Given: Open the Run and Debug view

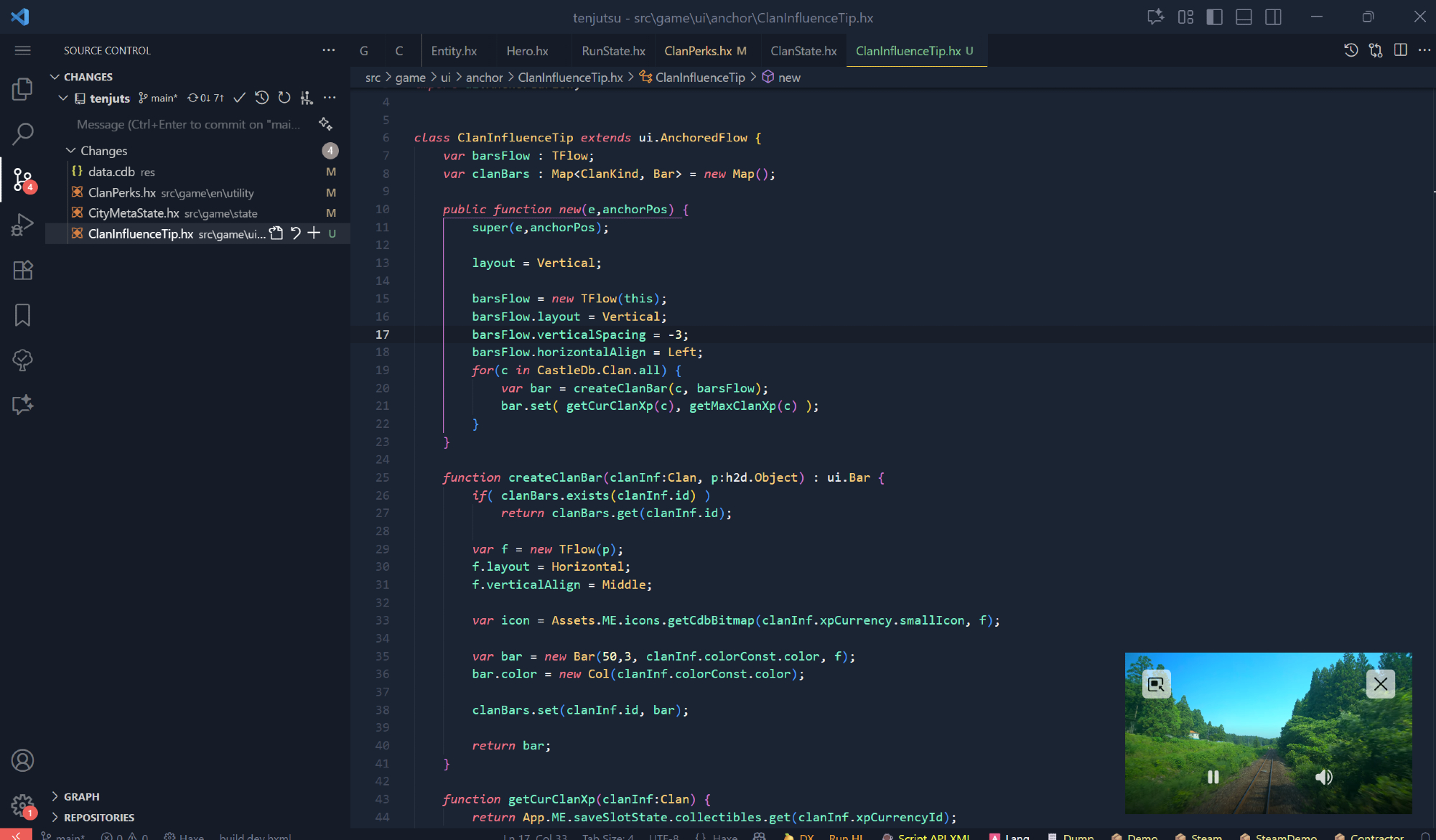Looking at the screenshot, I should tap(22, 225).
